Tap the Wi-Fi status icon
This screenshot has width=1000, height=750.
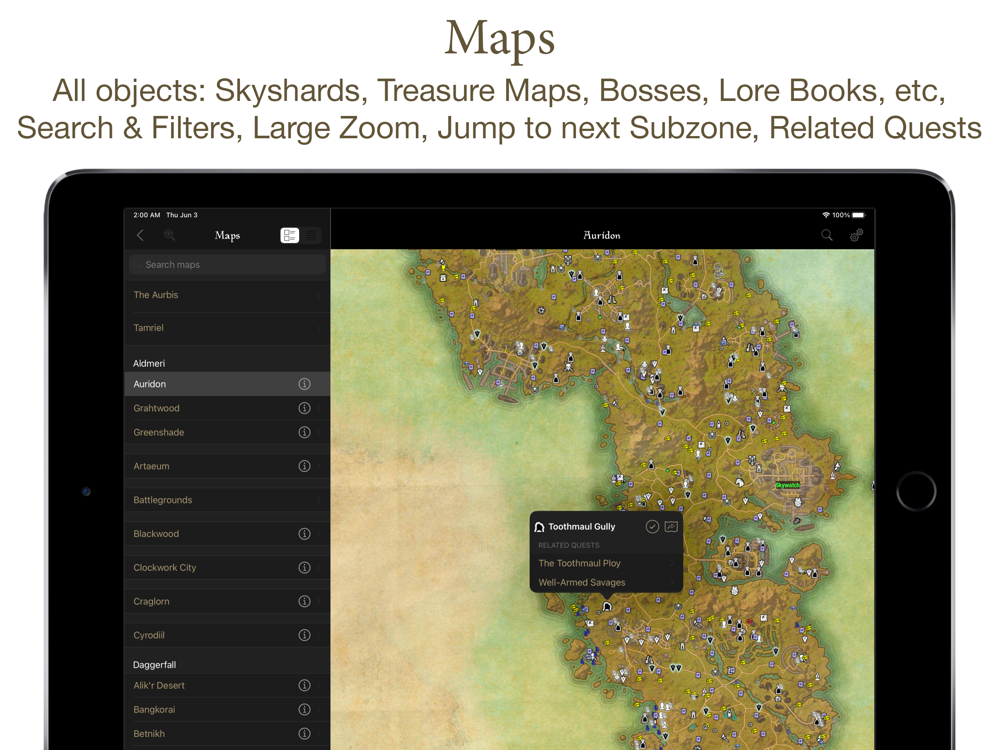tap(826, 215)
